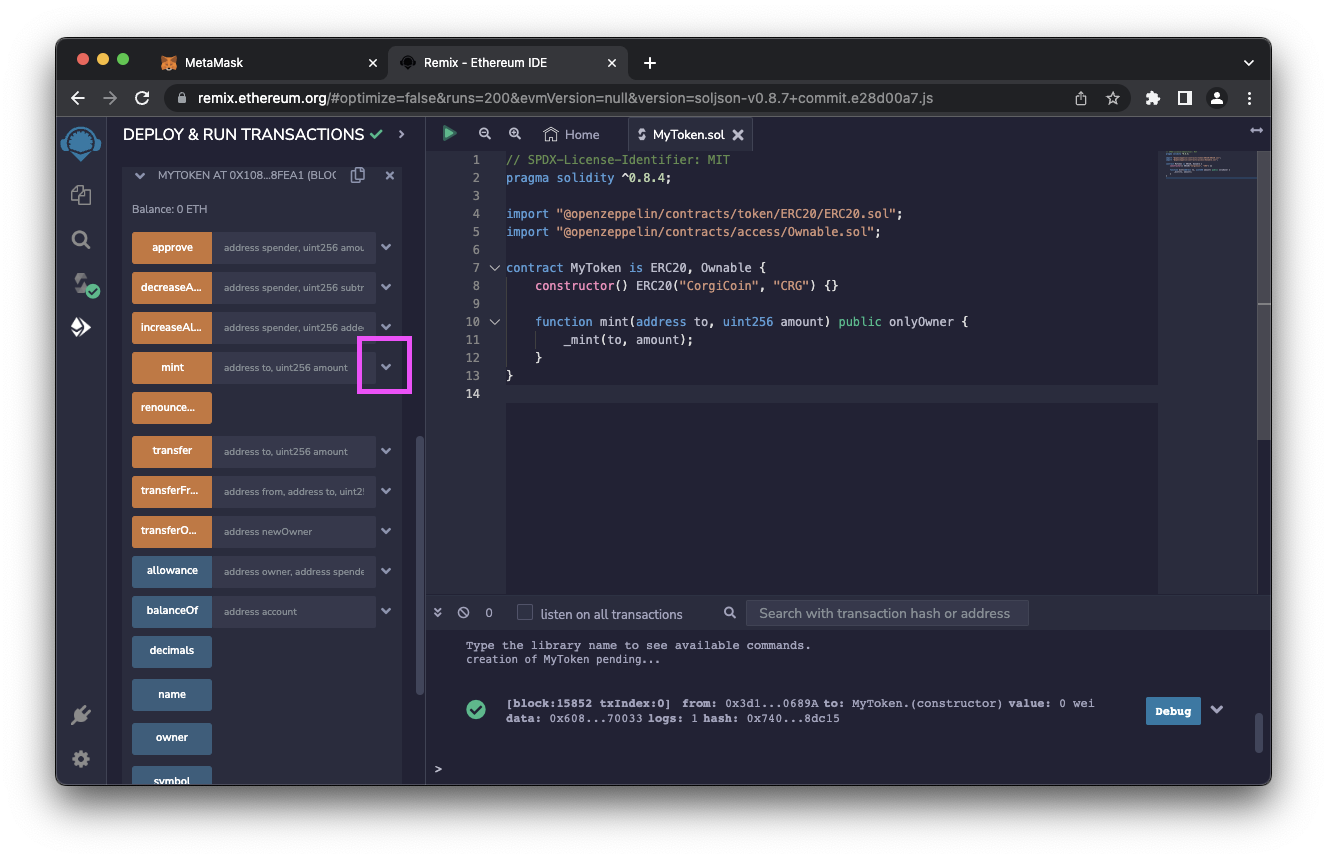
Task: Expand the transfer function parameters
Action: tap(386, 451)
